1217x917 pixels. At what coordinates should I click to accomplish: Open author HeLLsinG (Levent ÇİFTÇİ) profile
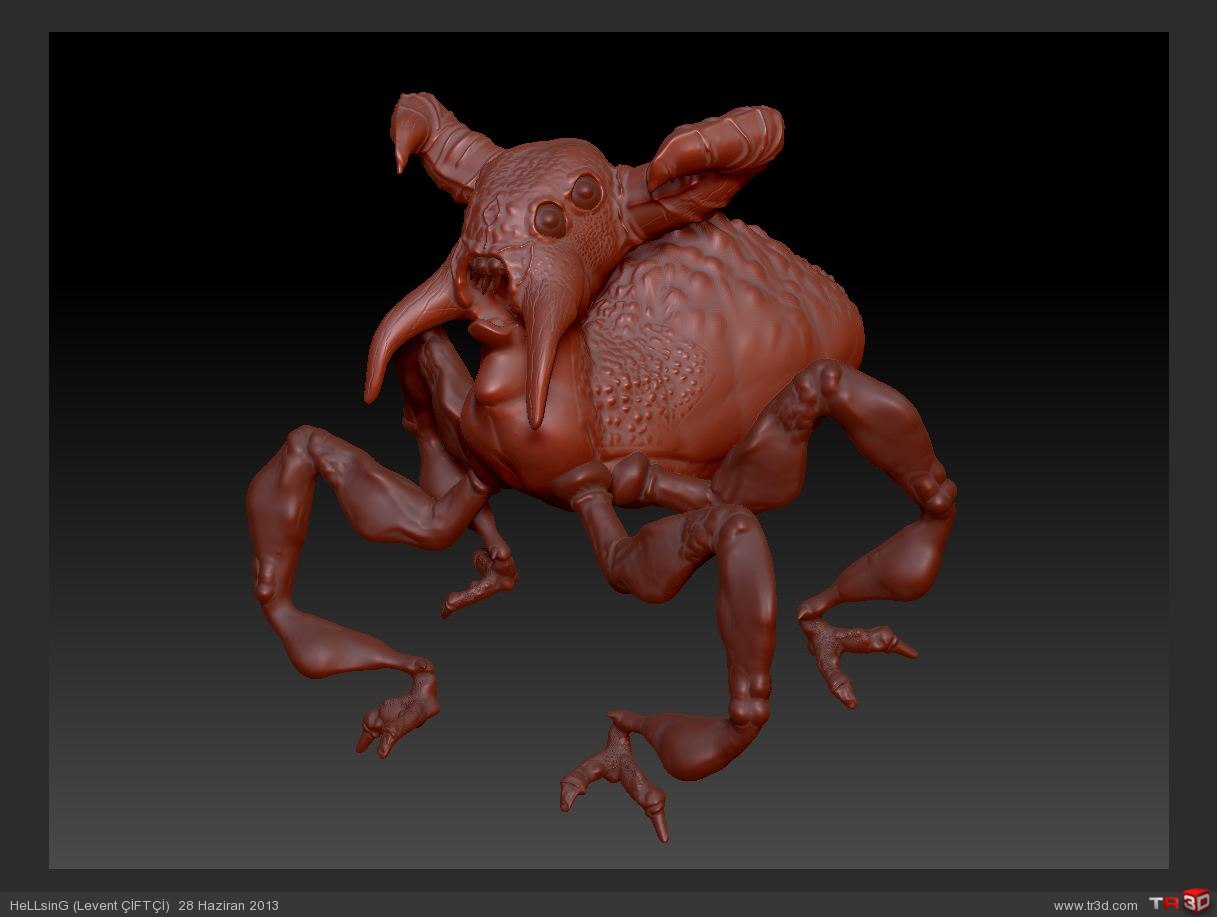(89, 906)
